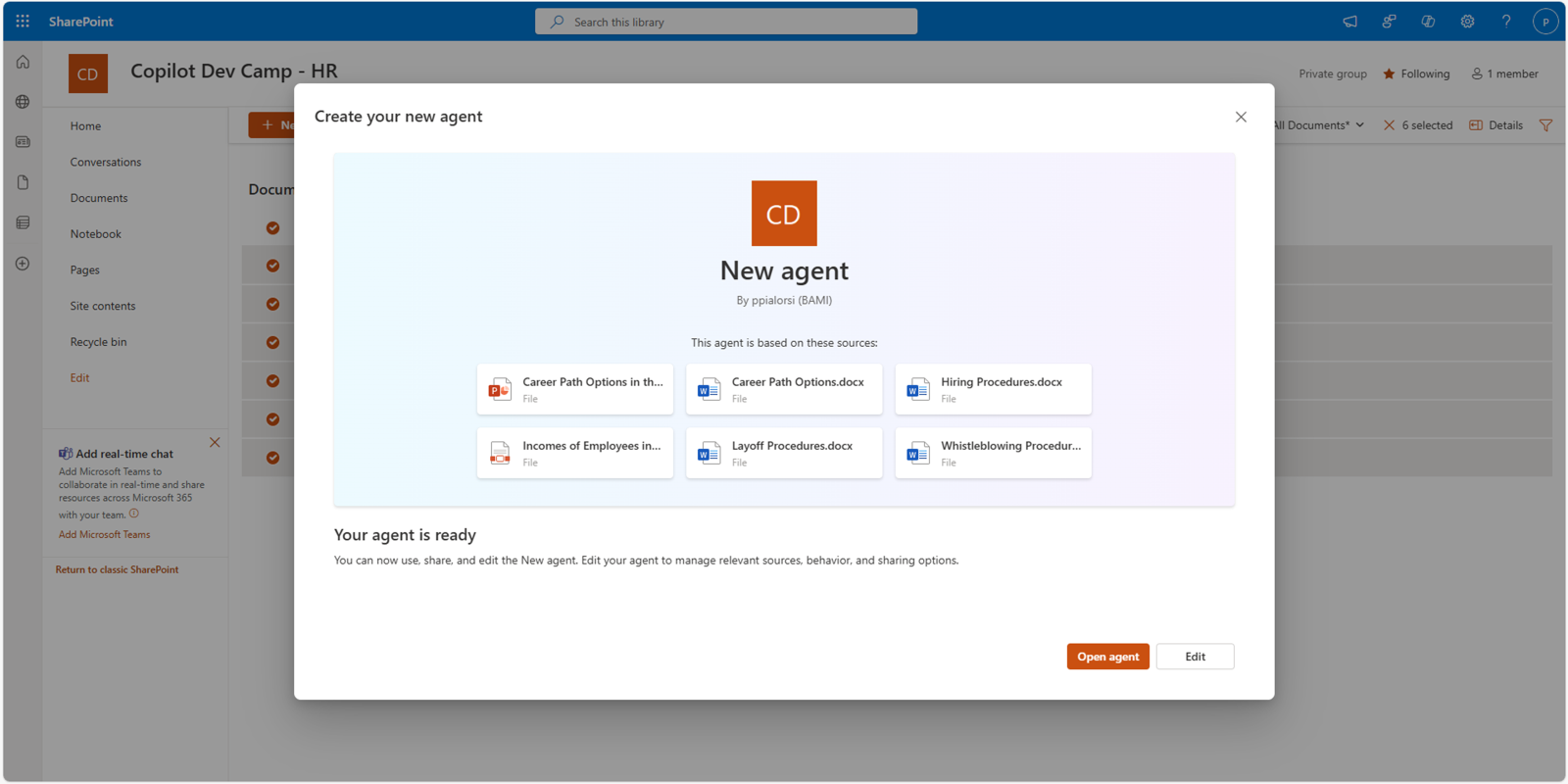Viewport: 1568px width, 784px height.
Task: Click the Edit button in dialog
Action: [x=1195, y=657]
